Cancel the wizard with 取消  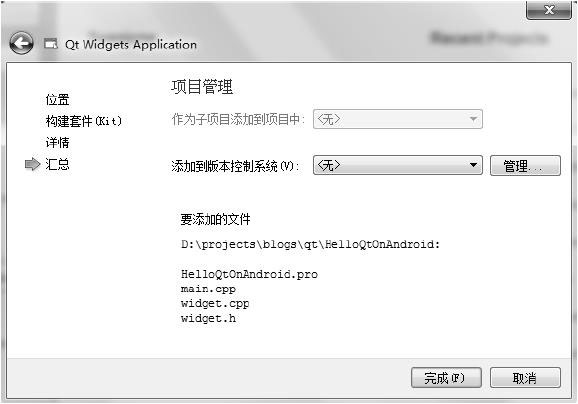tap(525, 377)
